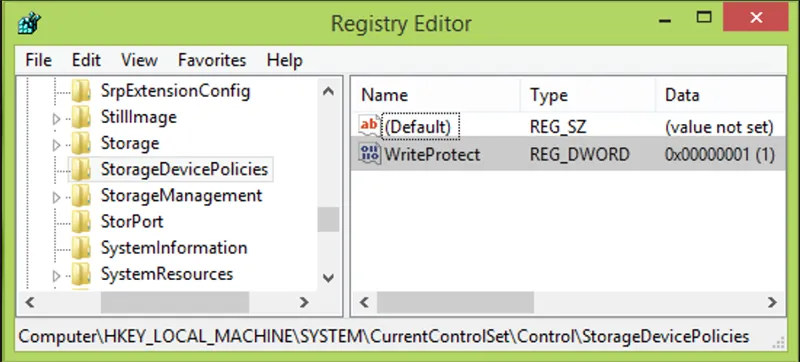Click the values pane scroll left arrow
The height and width of the screenshot is (362, 800).
click(x=364, y=302)
